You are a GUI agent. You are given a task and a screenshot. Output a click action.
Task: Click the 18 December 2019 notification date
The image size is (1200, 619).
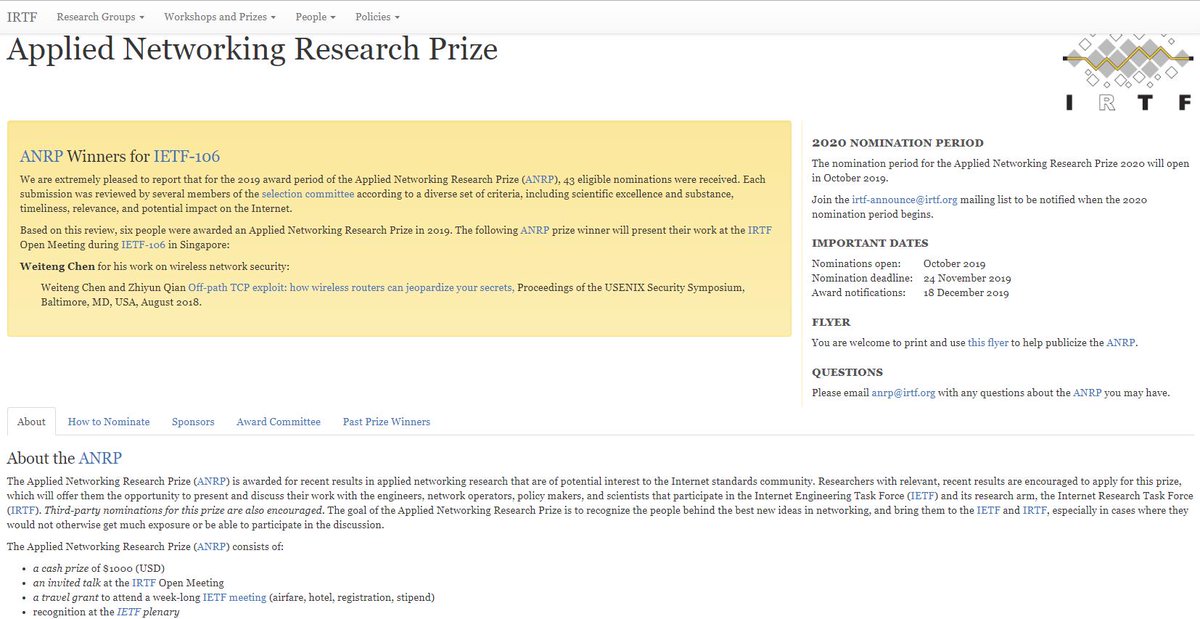(x=966, y=293)
